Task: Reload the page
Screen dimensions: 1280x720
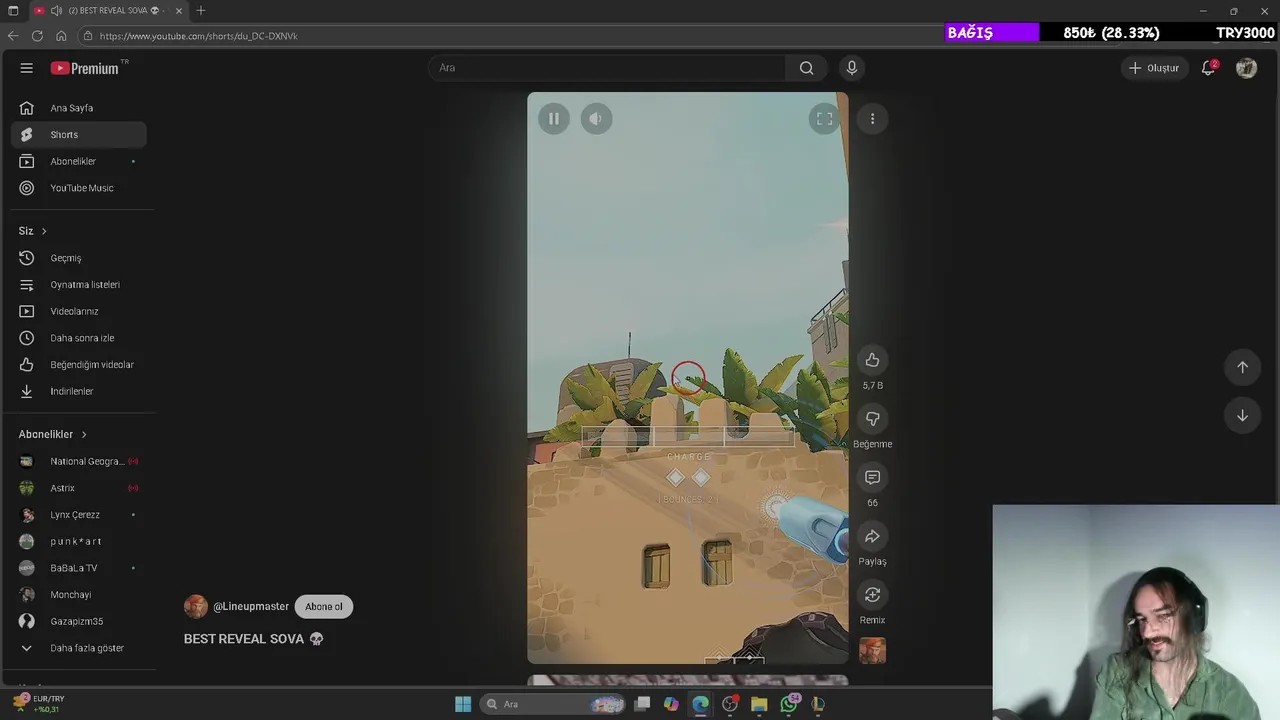Action: [37, 36]
